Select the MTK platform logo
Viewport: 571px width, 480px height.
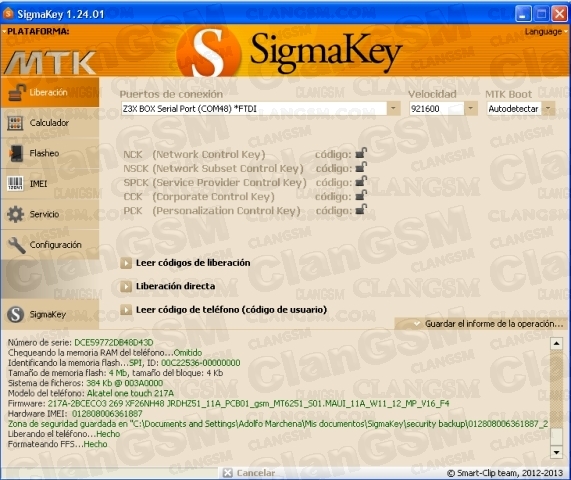51,63
